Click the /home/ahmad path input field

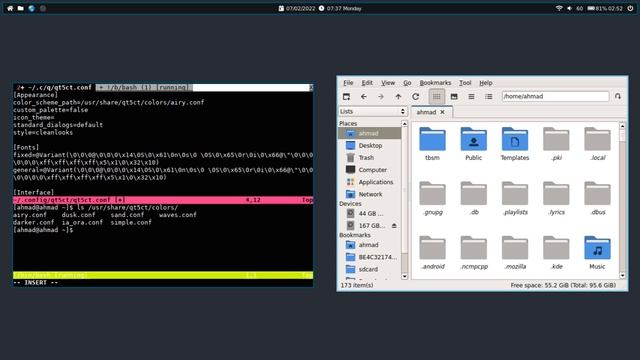tap(556, 96)
